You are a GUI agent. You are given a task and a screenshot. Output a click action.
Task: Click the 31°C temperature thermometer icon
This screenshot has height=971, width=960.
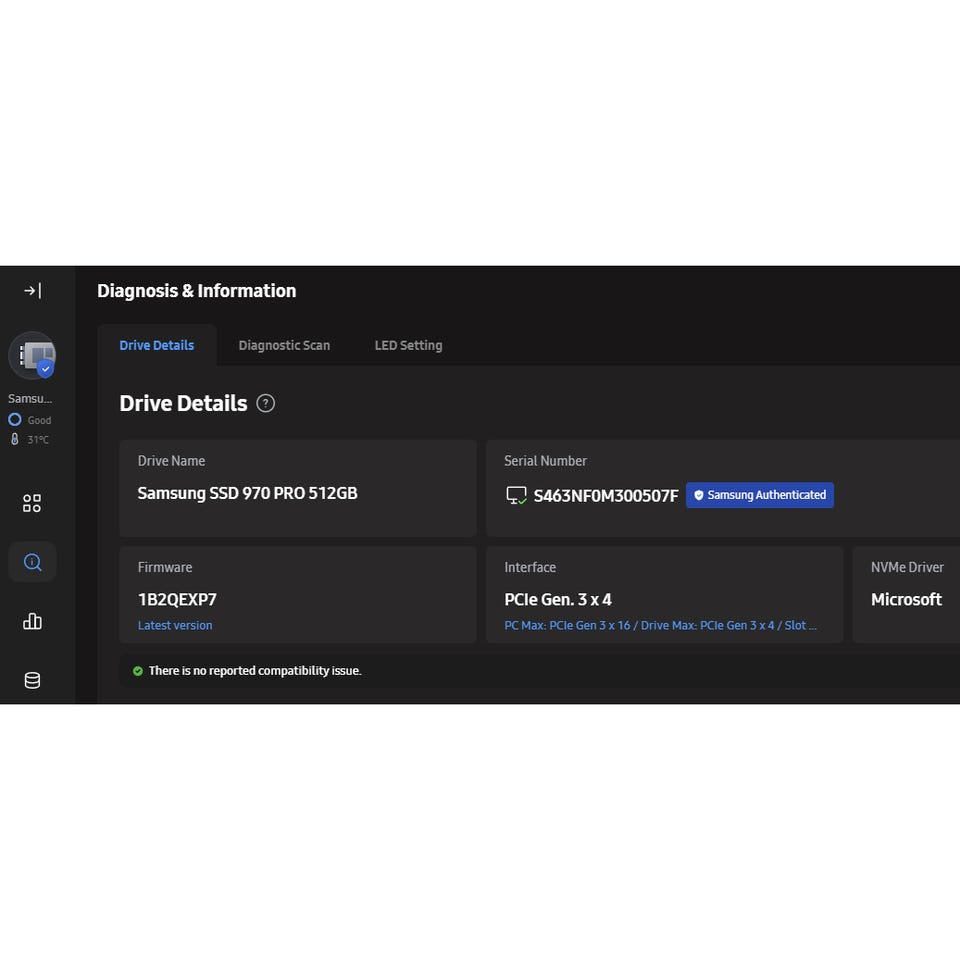[x=15, y=439]
